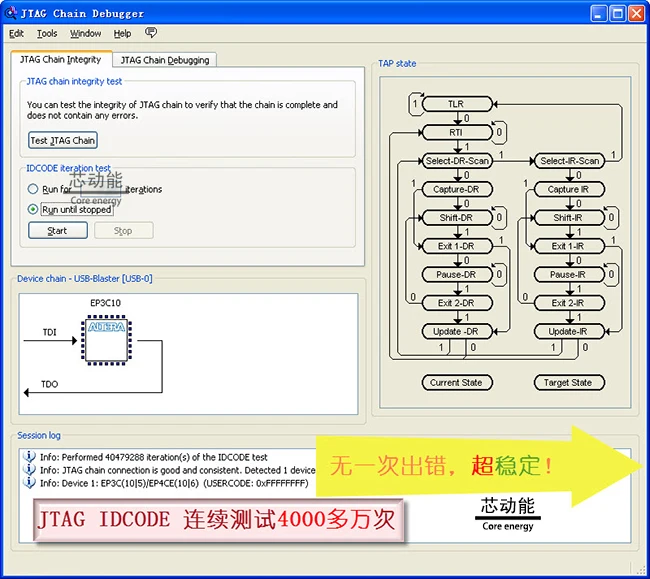Select the Shift-IR state
650x579 pixels.
[569, 218]
